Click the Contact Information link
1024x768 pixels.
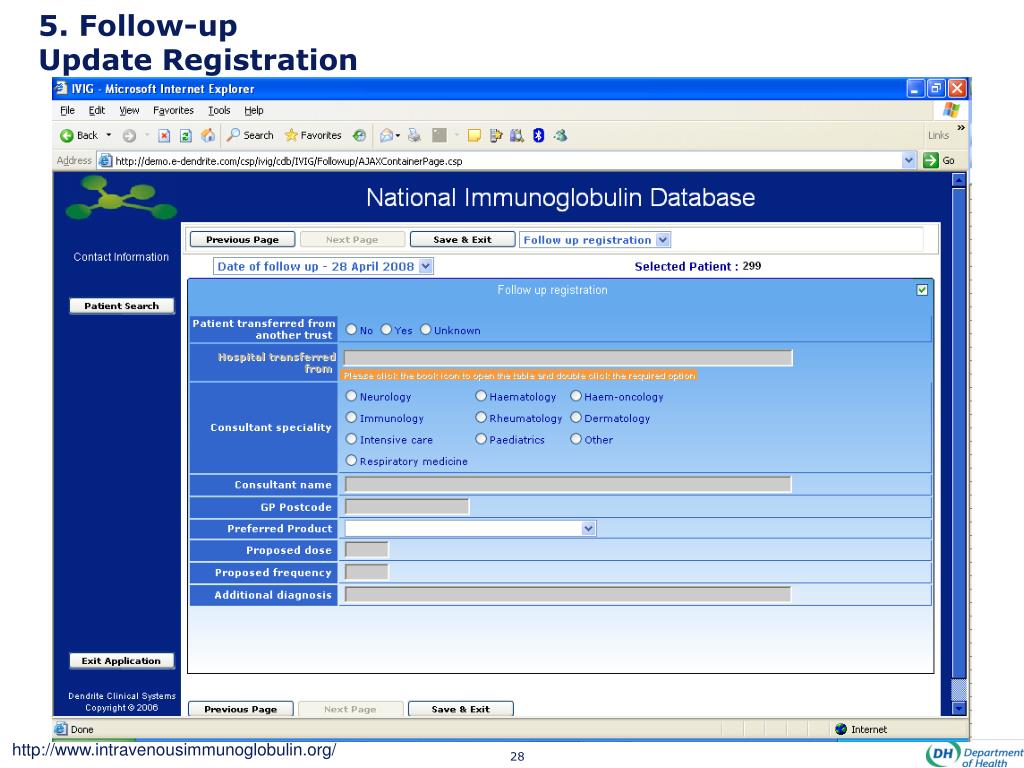pyautogui.click(x=121, y=257)
